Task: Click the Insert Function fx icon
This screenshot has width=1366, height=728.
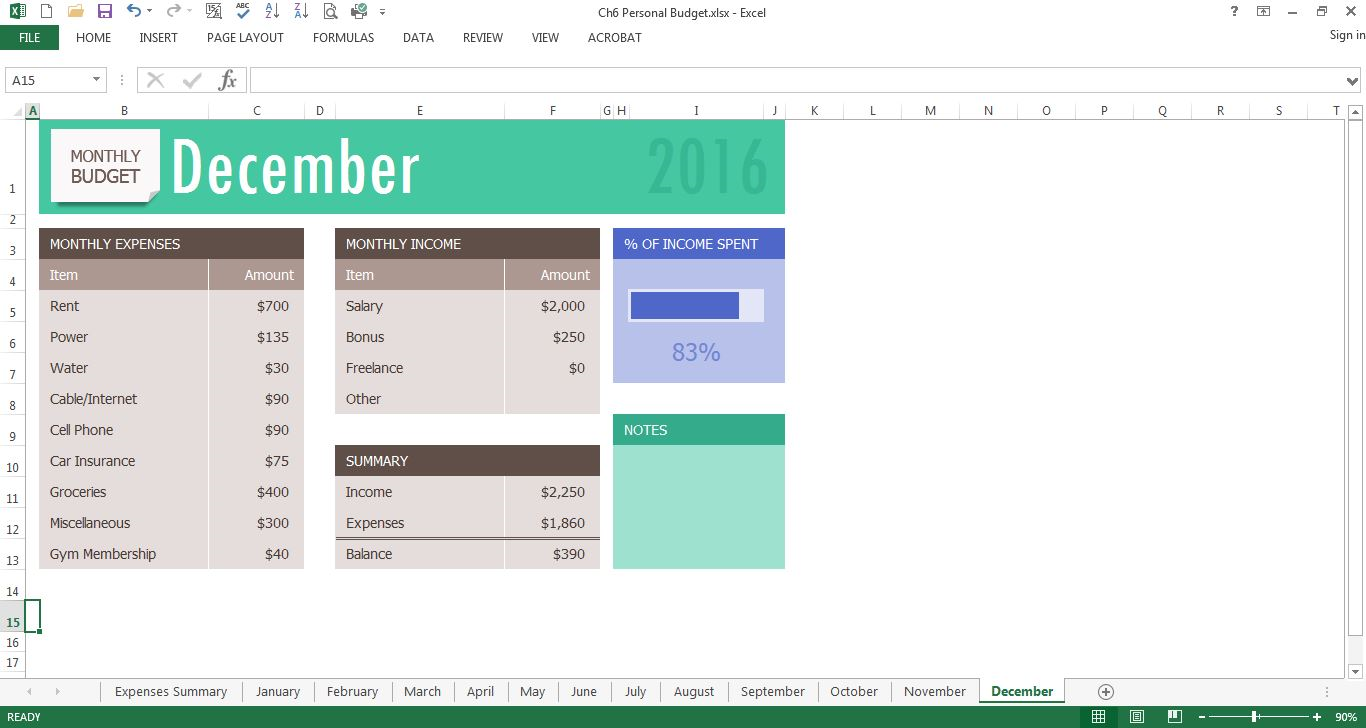Action: [x=228, y=80]
